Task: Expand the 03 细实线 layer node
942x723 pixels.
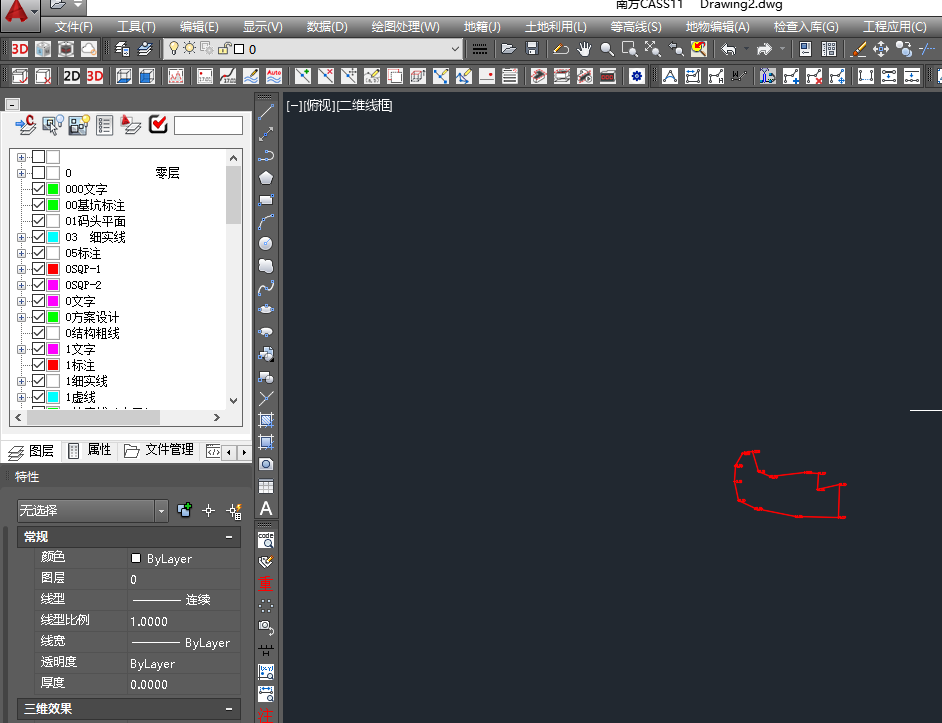Action: [x=22, y=237]
